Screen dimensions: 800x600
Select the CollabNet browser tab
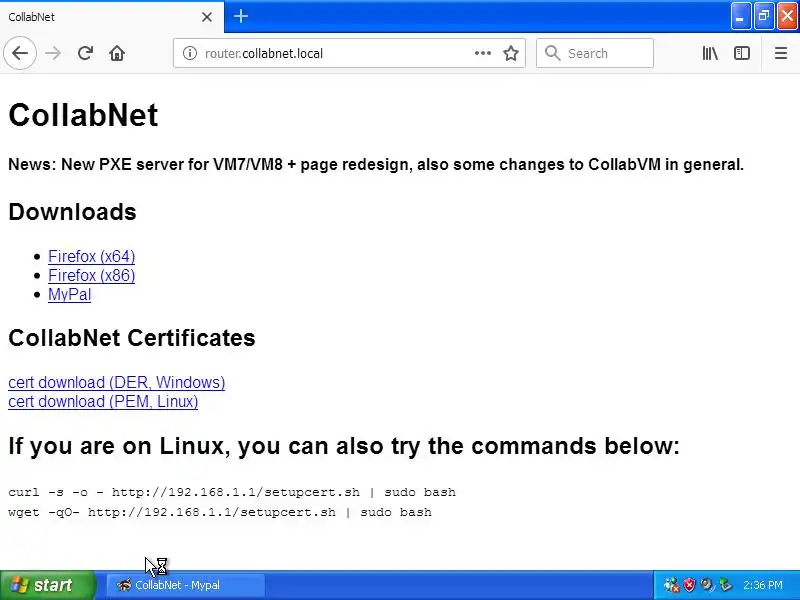tap(112, 17)
